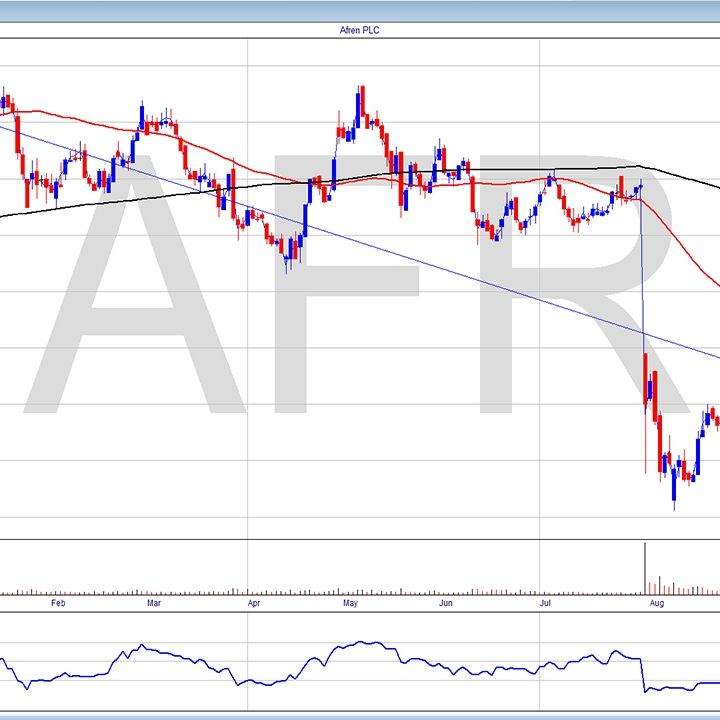Click the blue title bar at top

pyautogui.click(x=360, y=11)
